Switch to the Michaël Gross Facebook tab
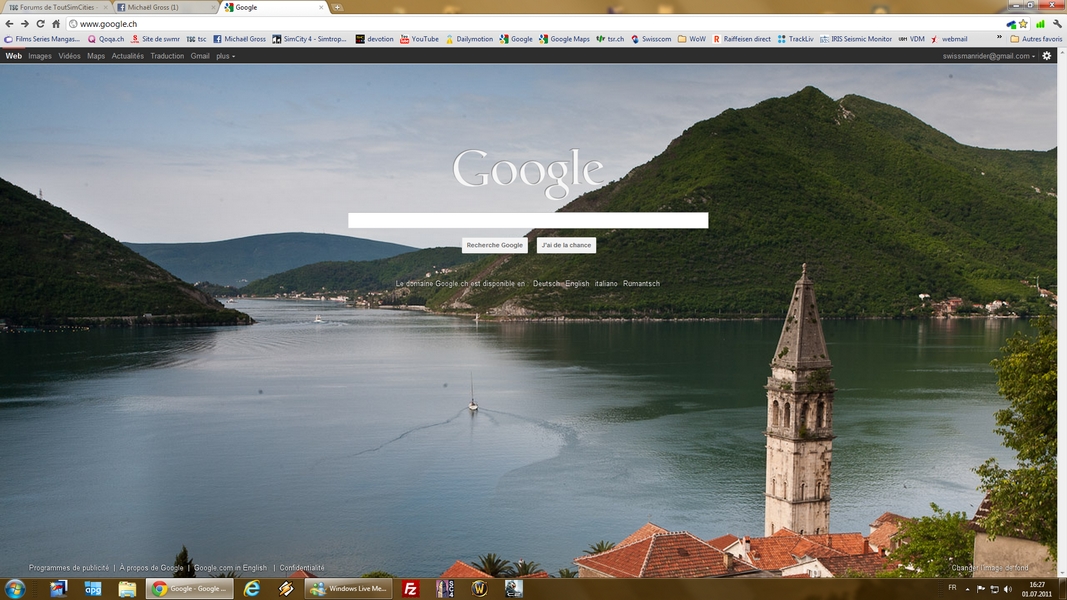Viewport: 1067px width, 600px height. (x=163, y=7)
